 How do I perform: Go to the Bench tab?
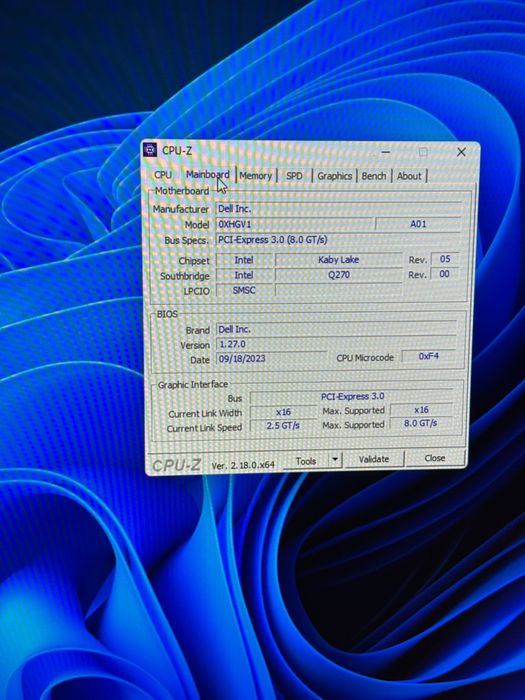point(374,176)
